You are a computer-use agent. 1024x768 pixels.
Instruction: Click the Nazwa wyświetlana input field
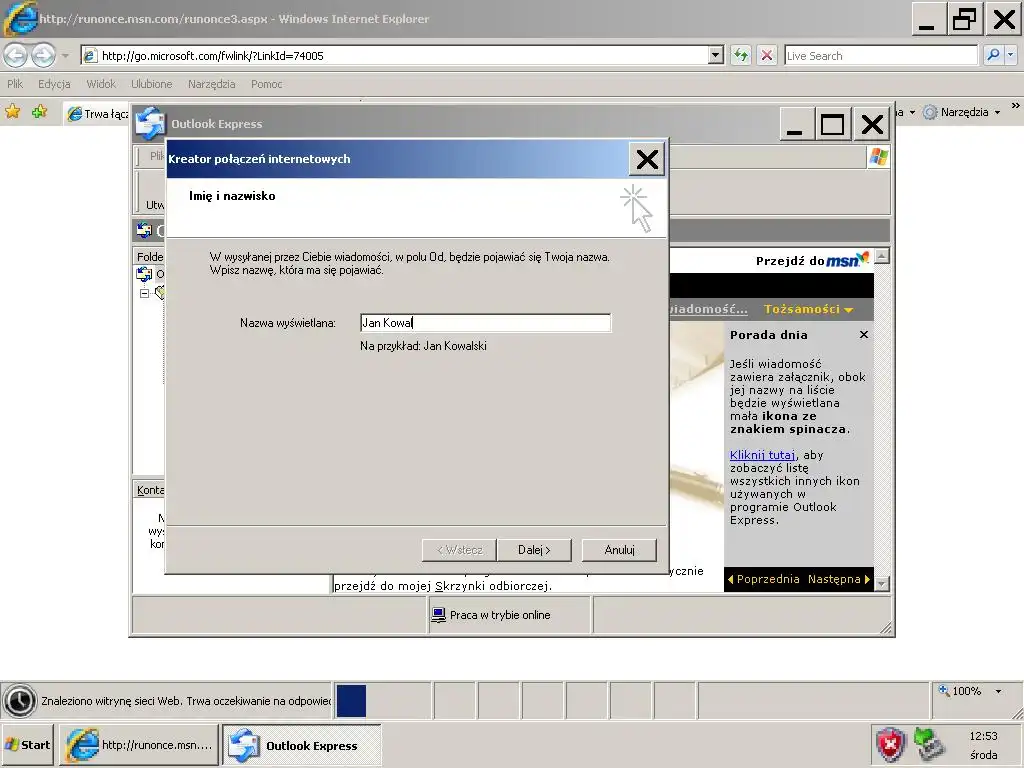click(485, 323)
